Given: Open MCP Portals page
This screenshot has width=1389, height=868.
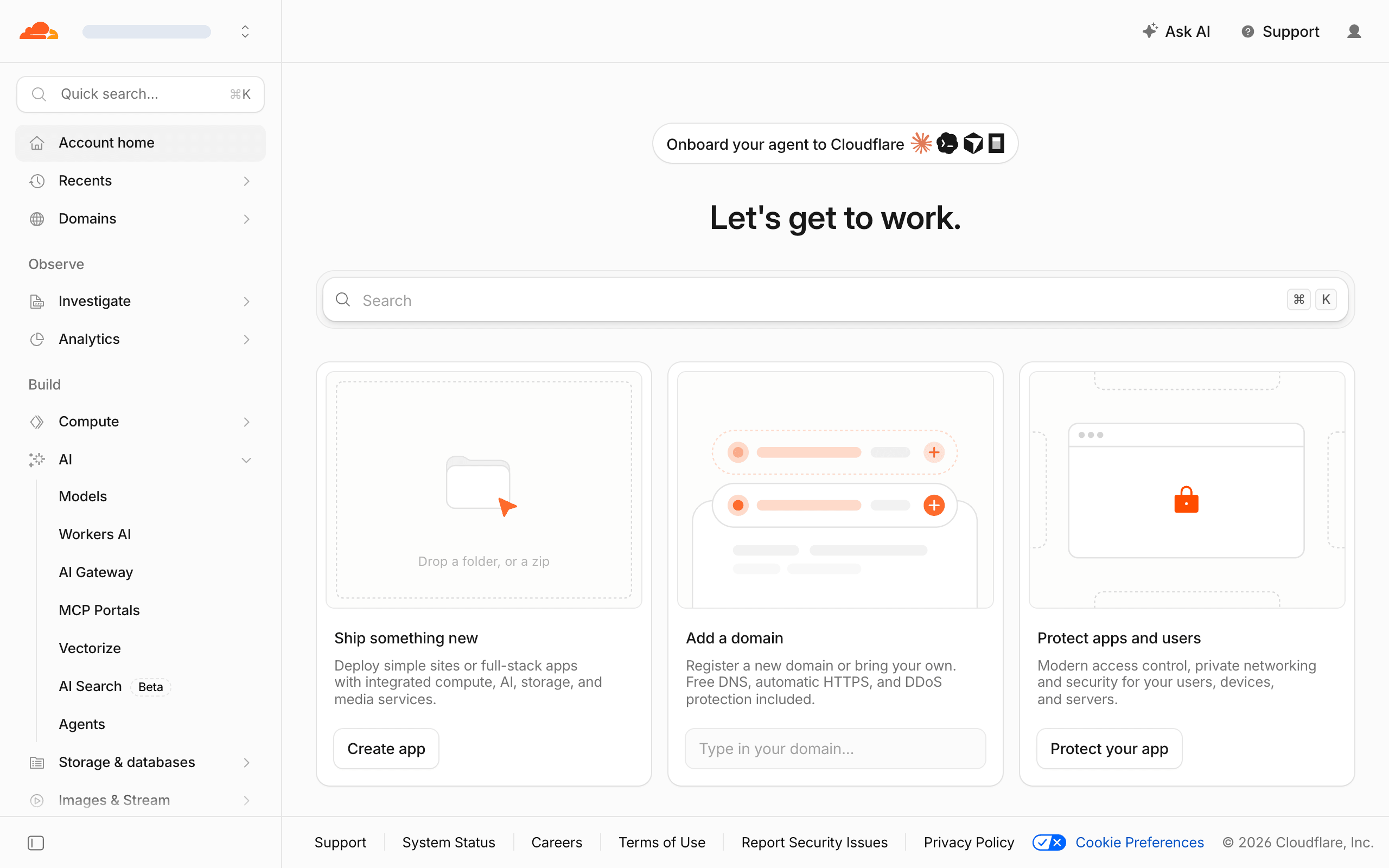Looking at the screenshot, I should pyautogui.click(x=99, y=610).
